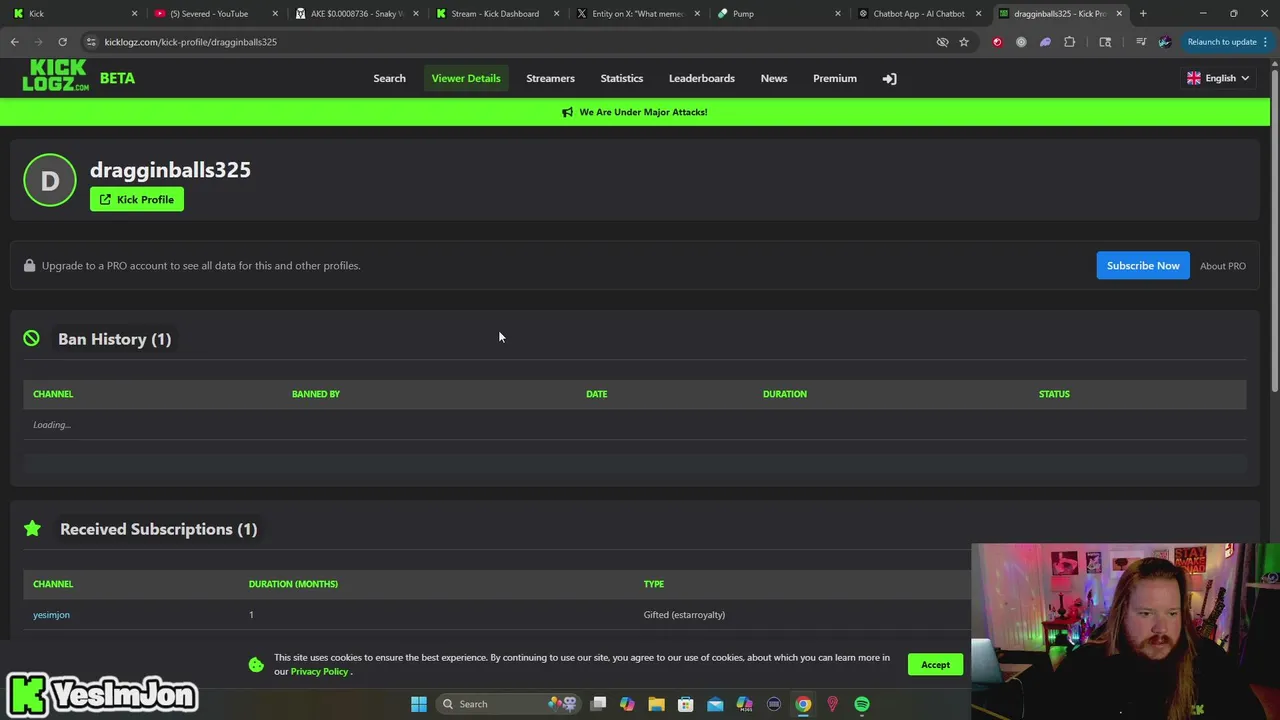Click the DURATION column header in Ban History
The image size is (1280, 720).
[x=784, y=394]
